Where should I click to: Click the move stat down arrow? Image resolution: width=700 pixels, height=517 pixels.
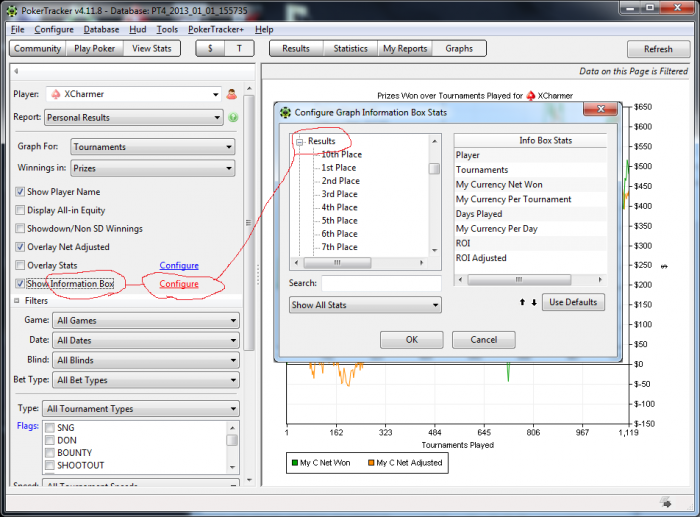click(534, 302)
